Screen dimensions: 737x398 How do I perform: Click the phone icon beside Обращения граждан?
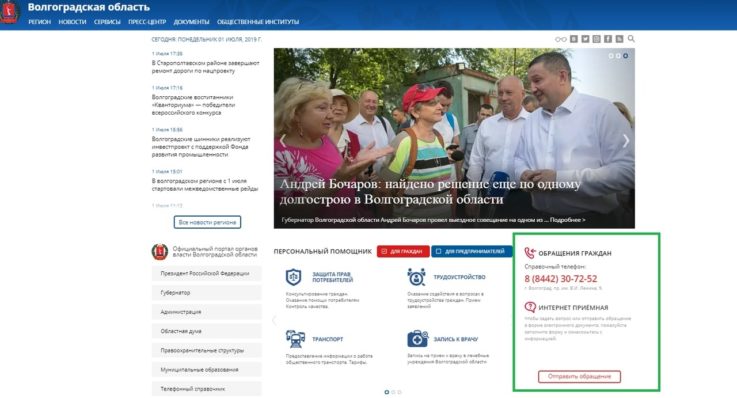click(x=530, y=253)
